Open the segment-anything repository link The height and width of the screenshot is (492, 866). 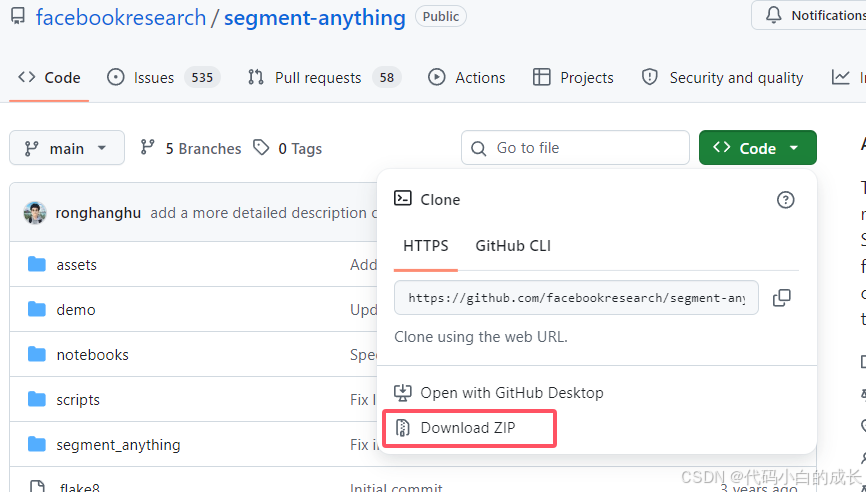[315, 17]
